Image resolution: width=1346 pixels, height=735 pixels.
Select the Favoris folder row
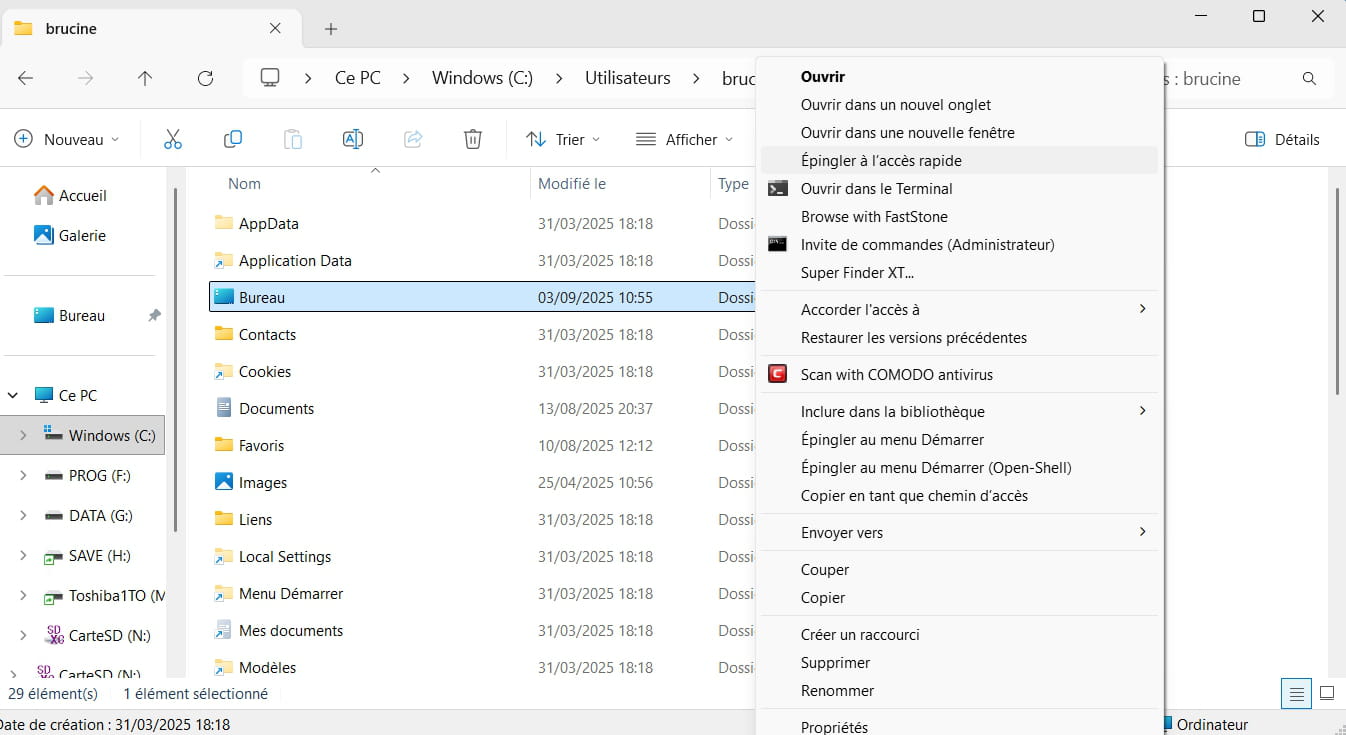point(482,445)
